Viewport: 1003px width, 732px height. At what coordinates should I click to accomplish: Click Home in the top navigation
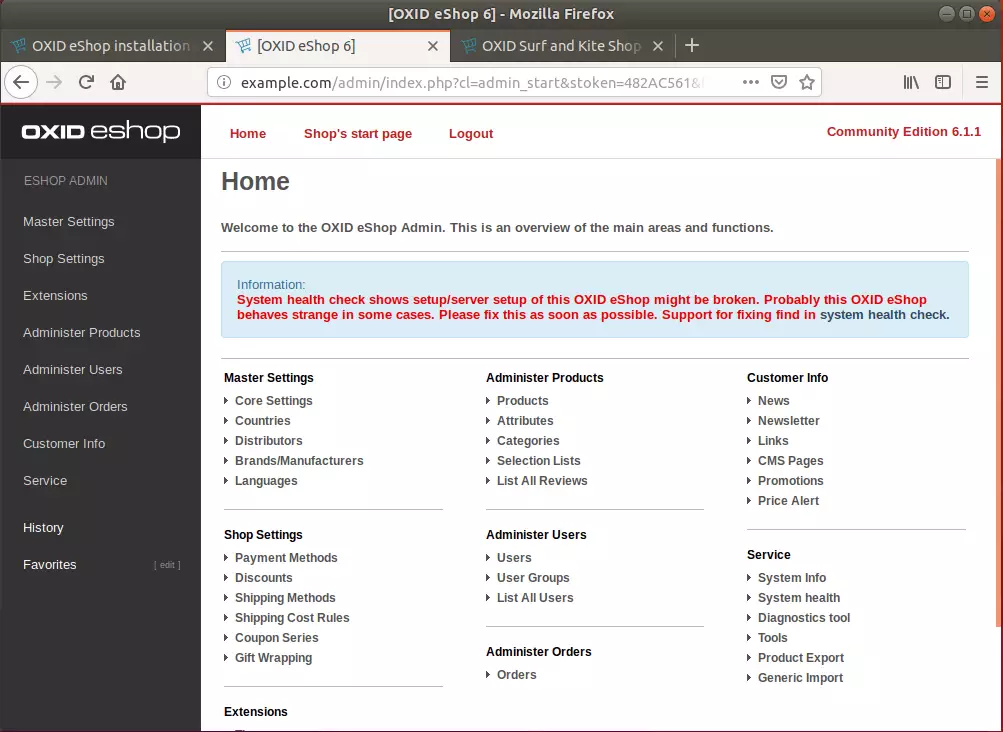[x=248, y=134]
